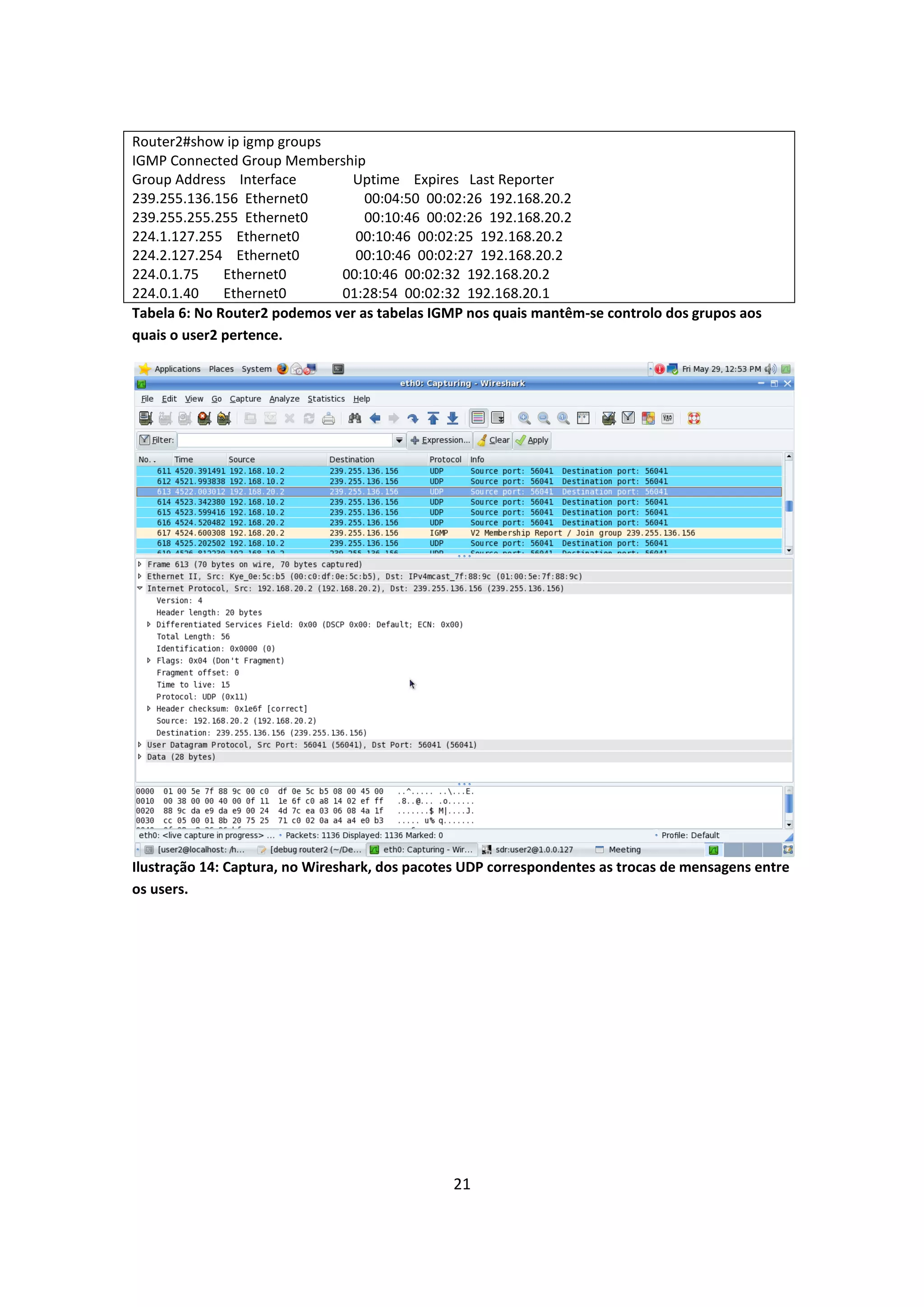Open the Capture menu

pos(245,399)
